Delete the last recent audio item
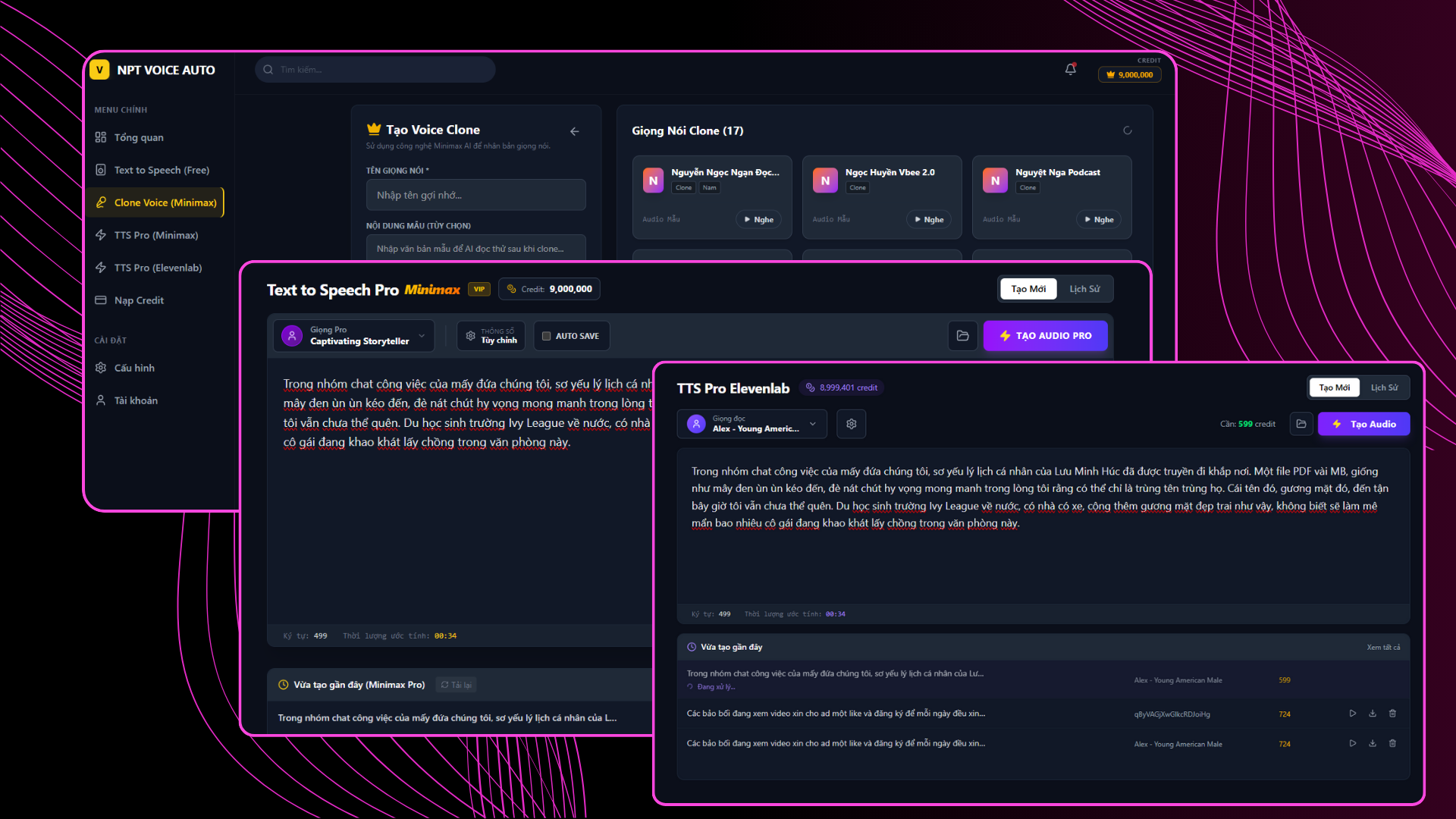This screenshot has width=1456, height=819. pos(1392,743)
